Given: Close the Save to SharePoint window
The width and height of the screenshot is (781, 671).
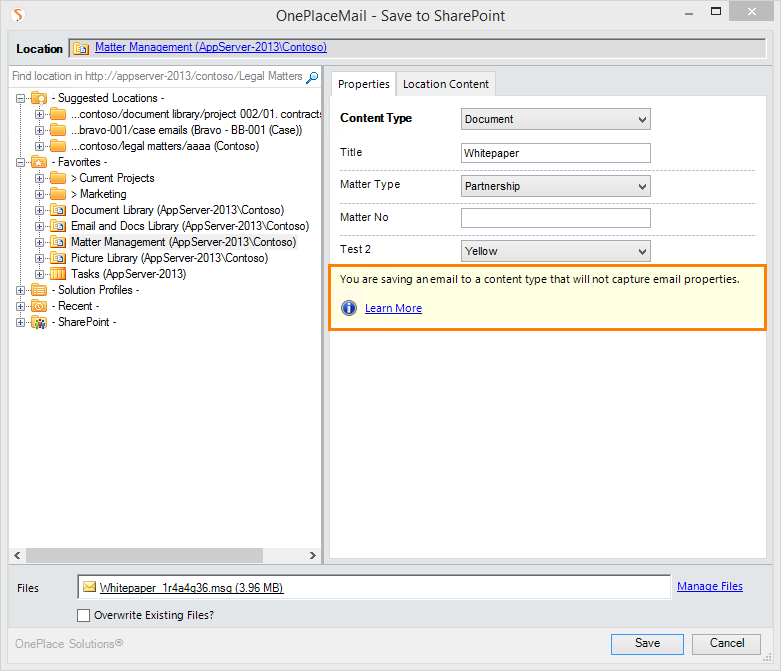Looking at the screenshot, I should [x=751, y=11].
